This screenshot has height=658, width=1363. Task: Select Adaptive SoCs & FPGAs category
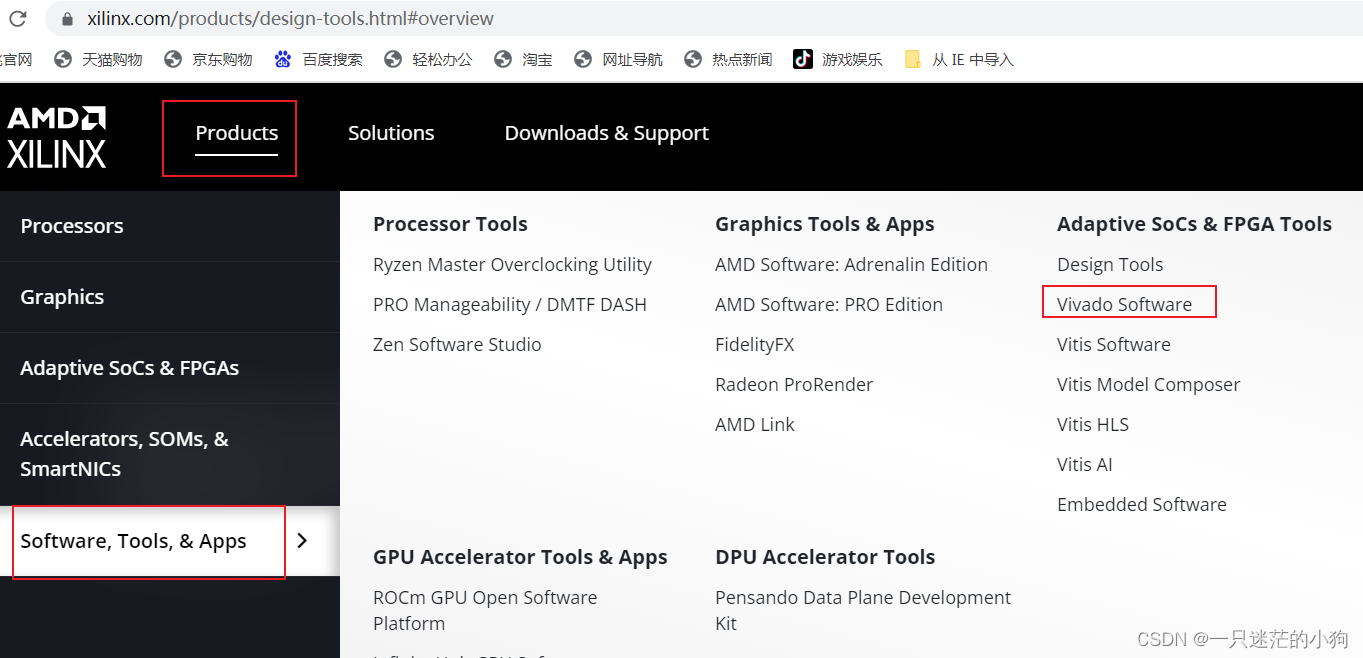[170, 368]
